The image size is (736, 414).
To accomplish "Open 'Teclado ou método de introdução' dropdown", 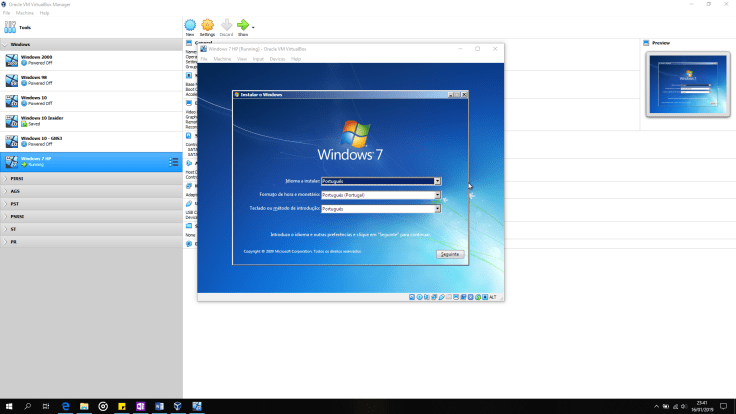I will (x=437, y=209).
